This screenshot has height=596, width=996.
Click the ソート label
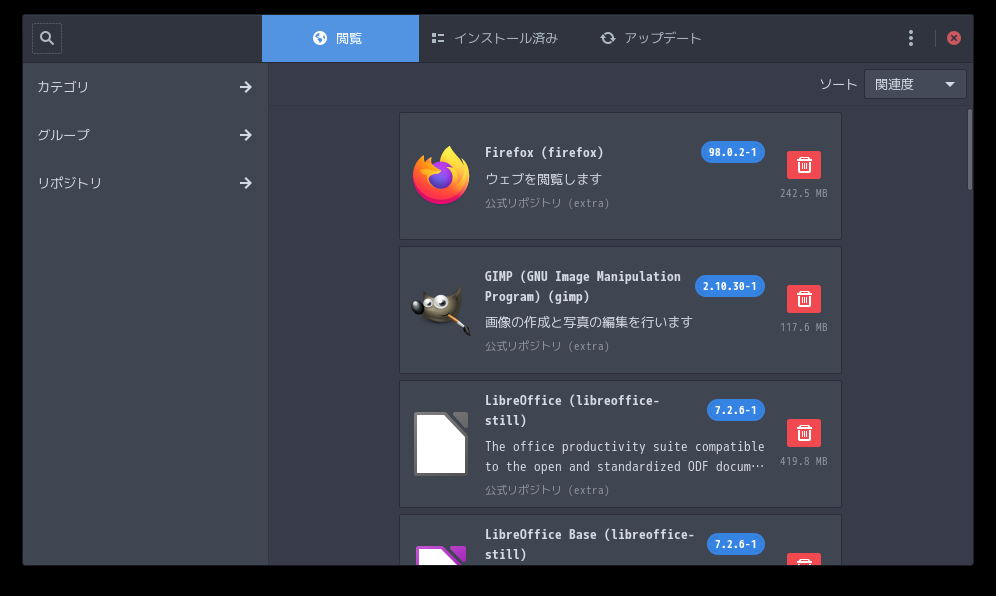coord(838,85)
